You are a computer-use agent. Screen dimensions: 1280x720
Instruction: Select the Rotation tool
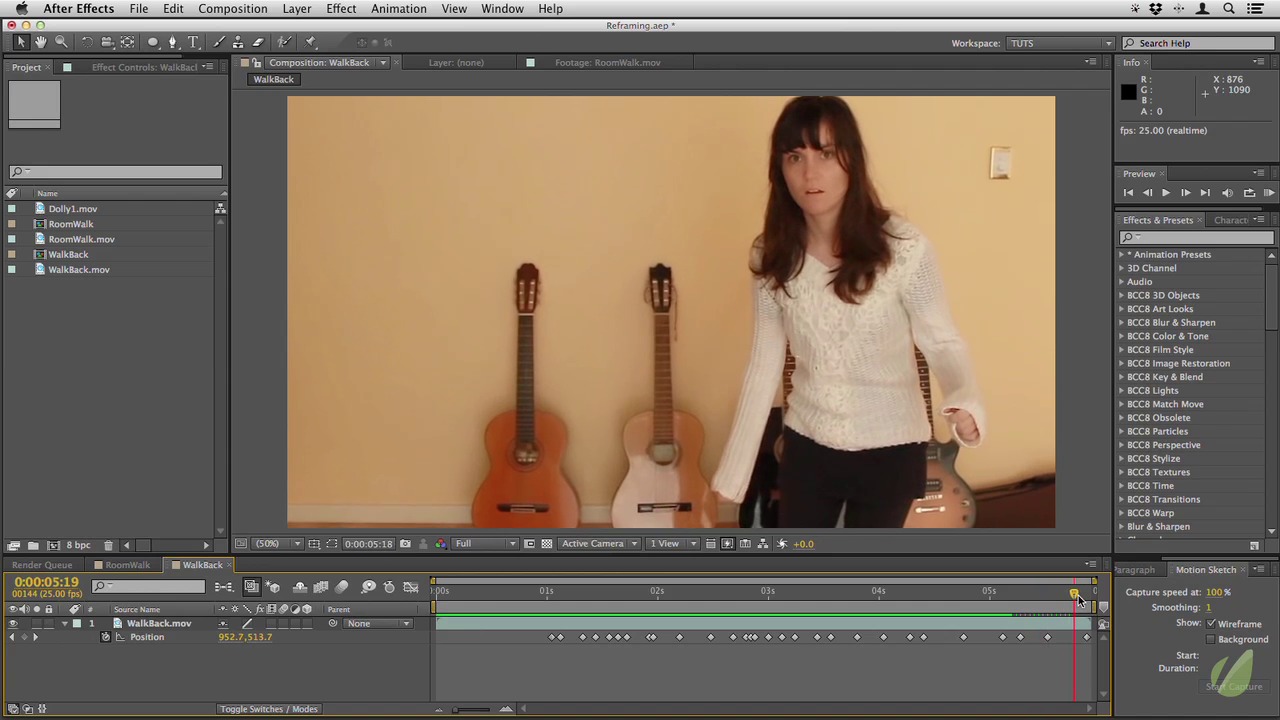coord(87,42)
